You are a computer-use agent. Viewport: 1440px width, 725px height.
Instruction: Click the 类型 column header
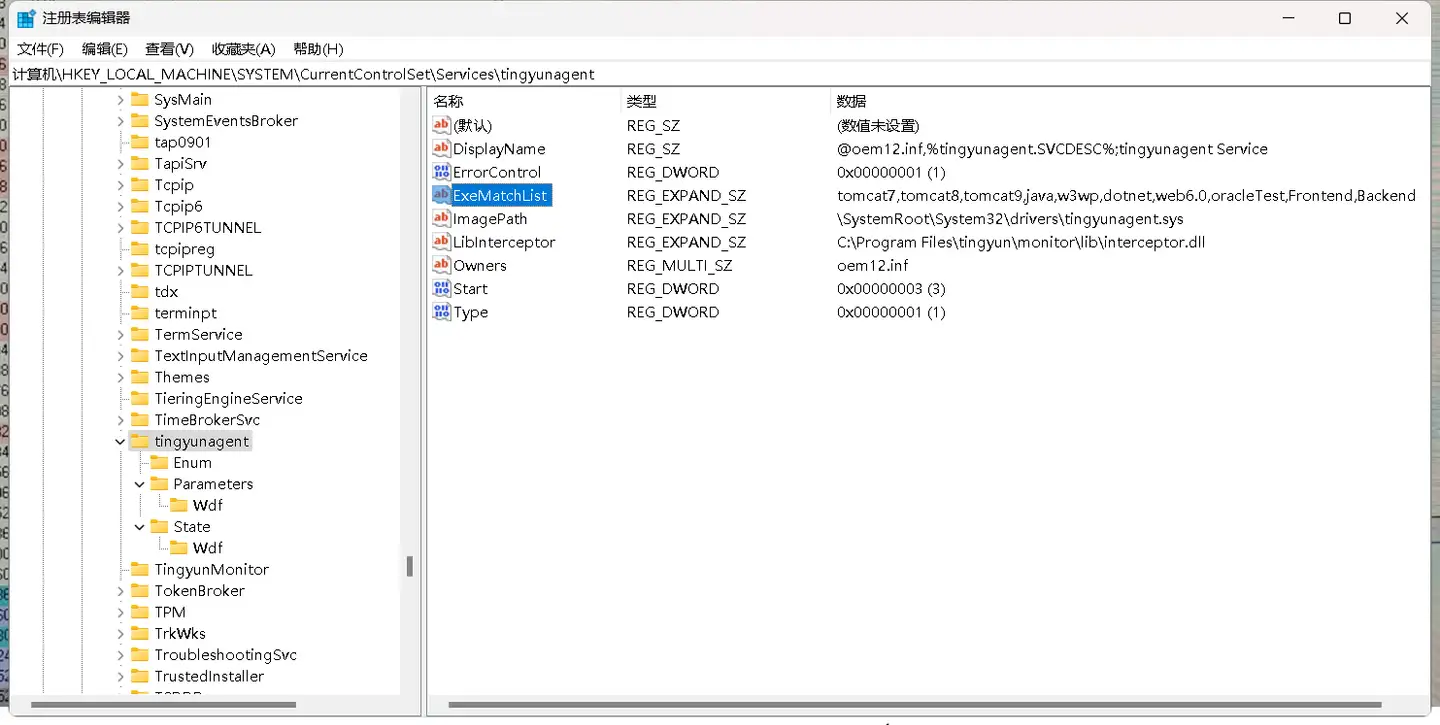tap(641, 101)
